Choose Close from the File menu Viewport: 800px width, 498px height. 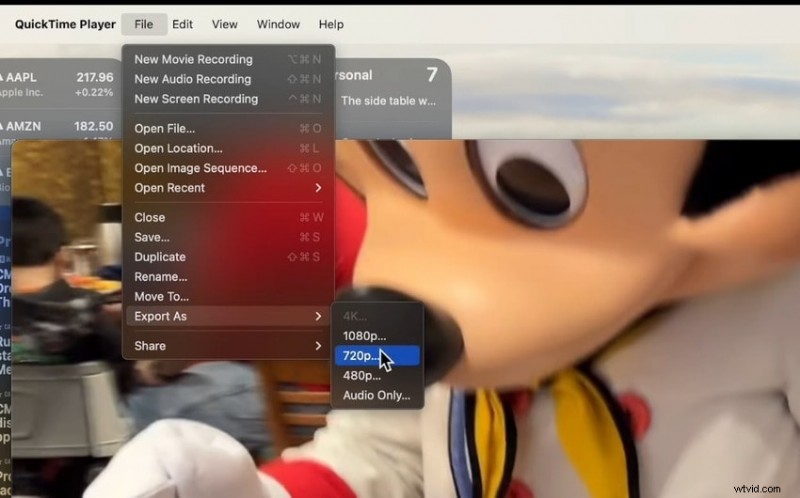[x=228, y=218]
